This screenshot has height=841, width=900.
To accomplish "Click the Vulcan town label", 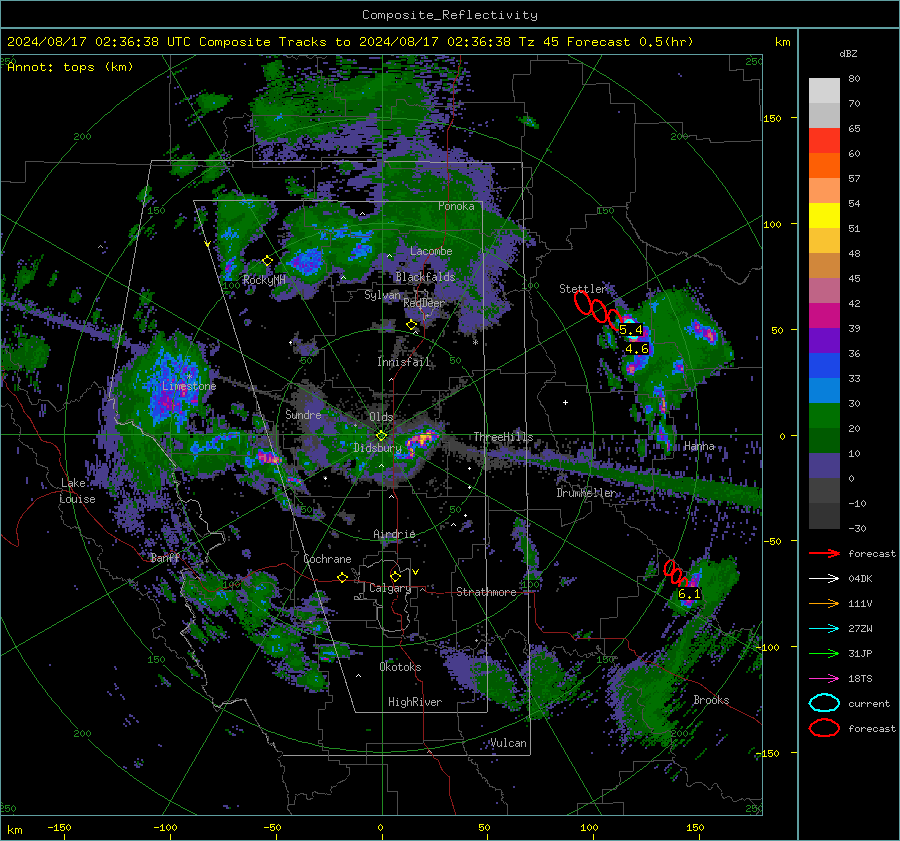I will click(508, 743).
